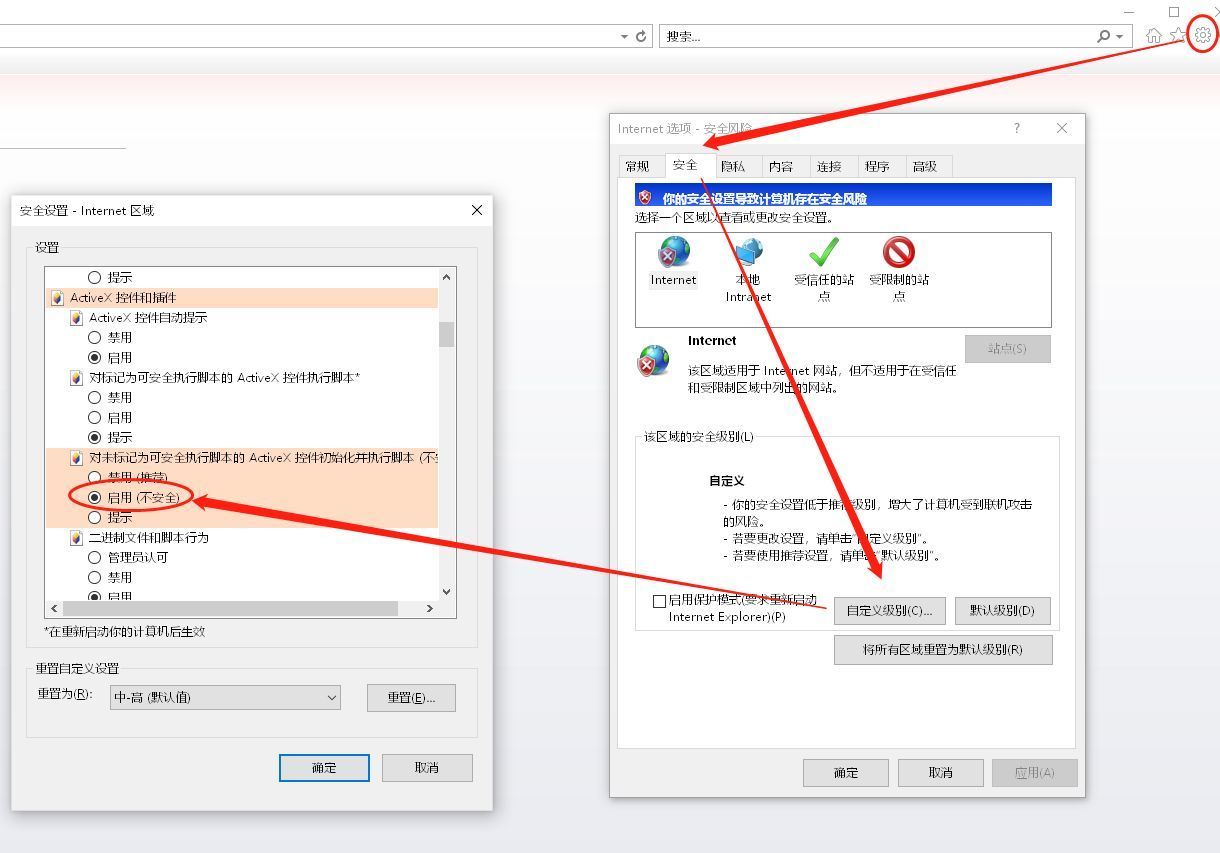The width and height of the screenshot is (1220, 853).
Task: Click the settings list scroll-left arrow
Action: tap(54, 608)
